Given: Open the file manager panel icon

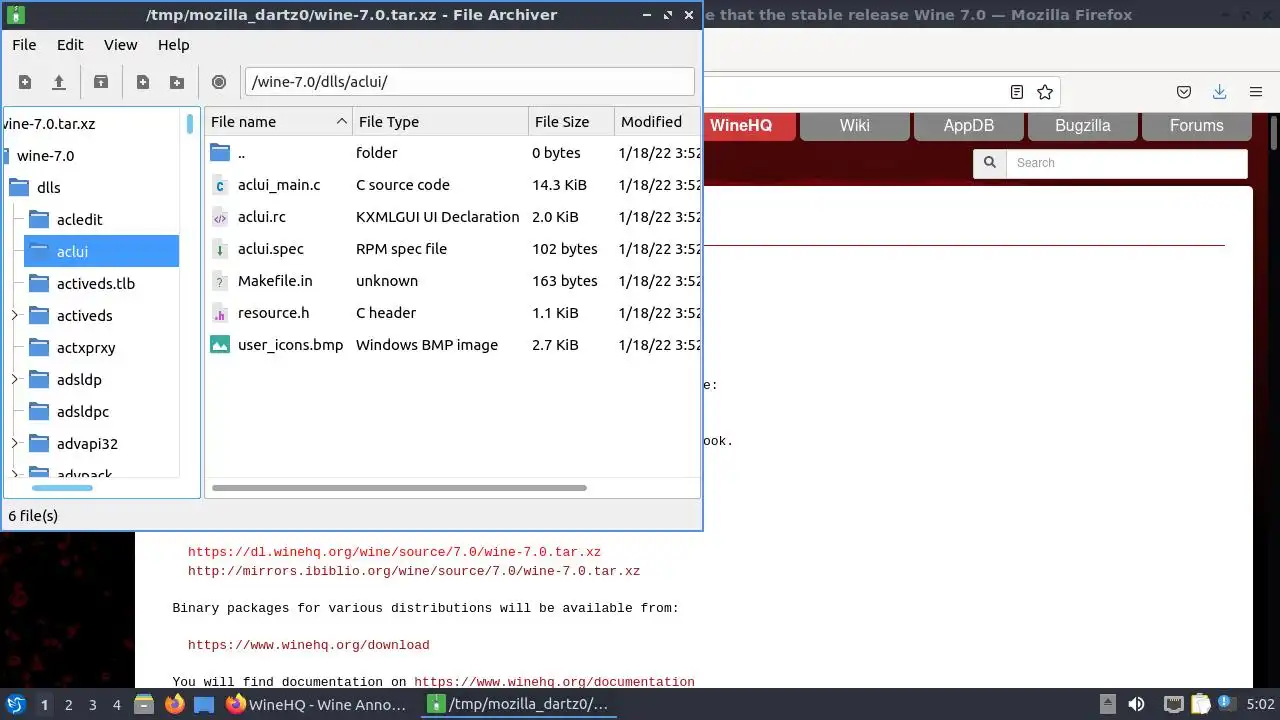Looking at the screenshot, I should 144,705.
